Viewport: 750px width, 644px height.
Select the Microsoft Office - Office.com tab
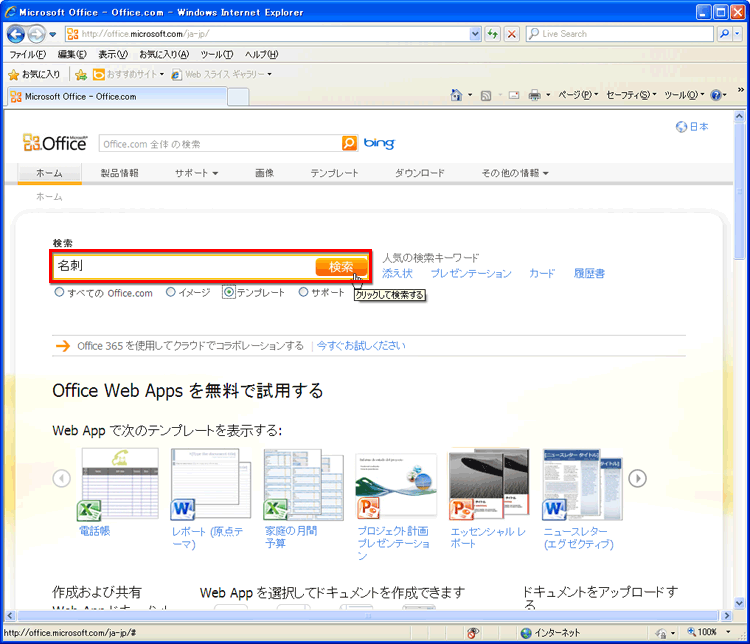117,97
